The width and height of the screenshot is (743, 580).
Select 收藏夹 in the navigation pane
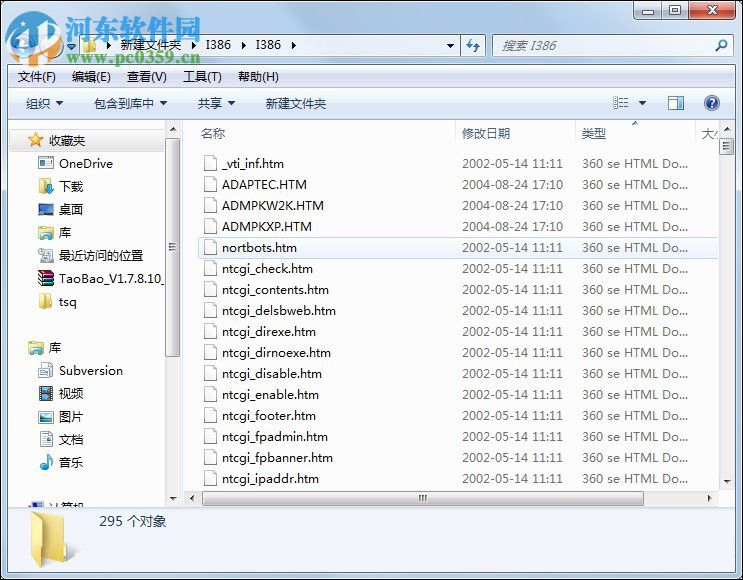[67, 140]
